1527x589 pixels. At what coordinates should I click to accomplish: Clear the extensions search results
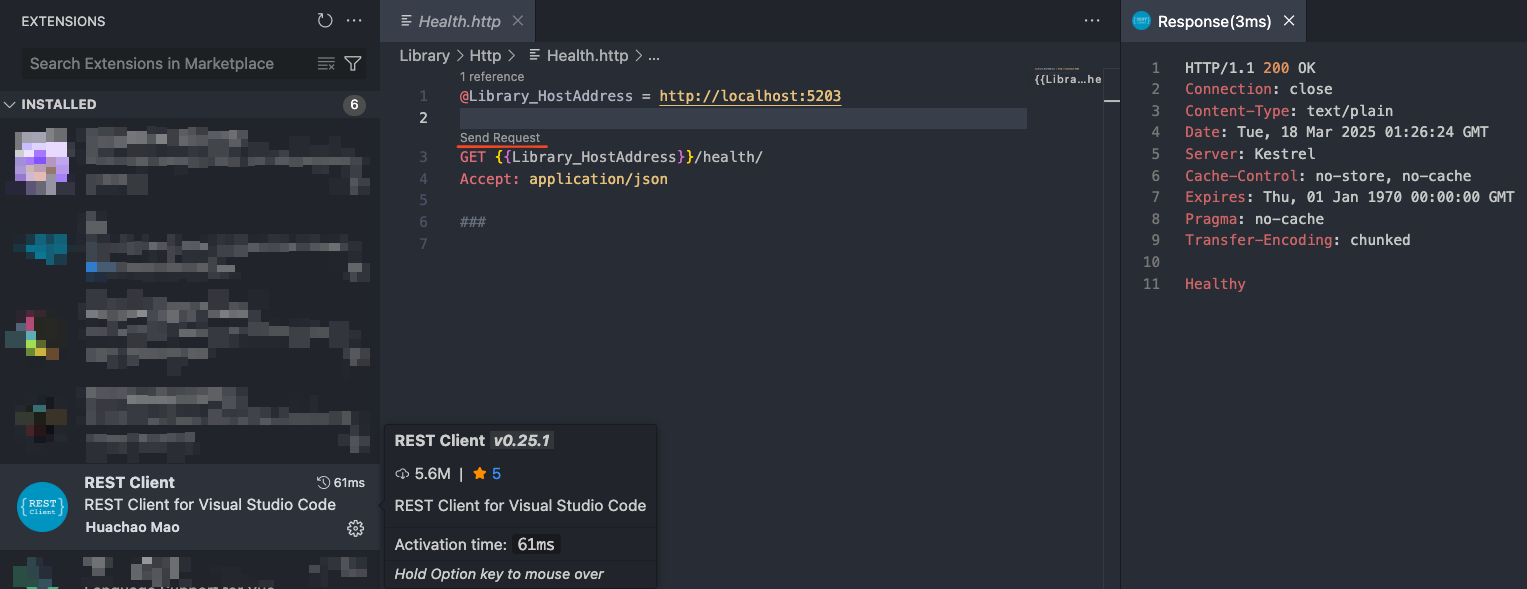click(326, 63)
